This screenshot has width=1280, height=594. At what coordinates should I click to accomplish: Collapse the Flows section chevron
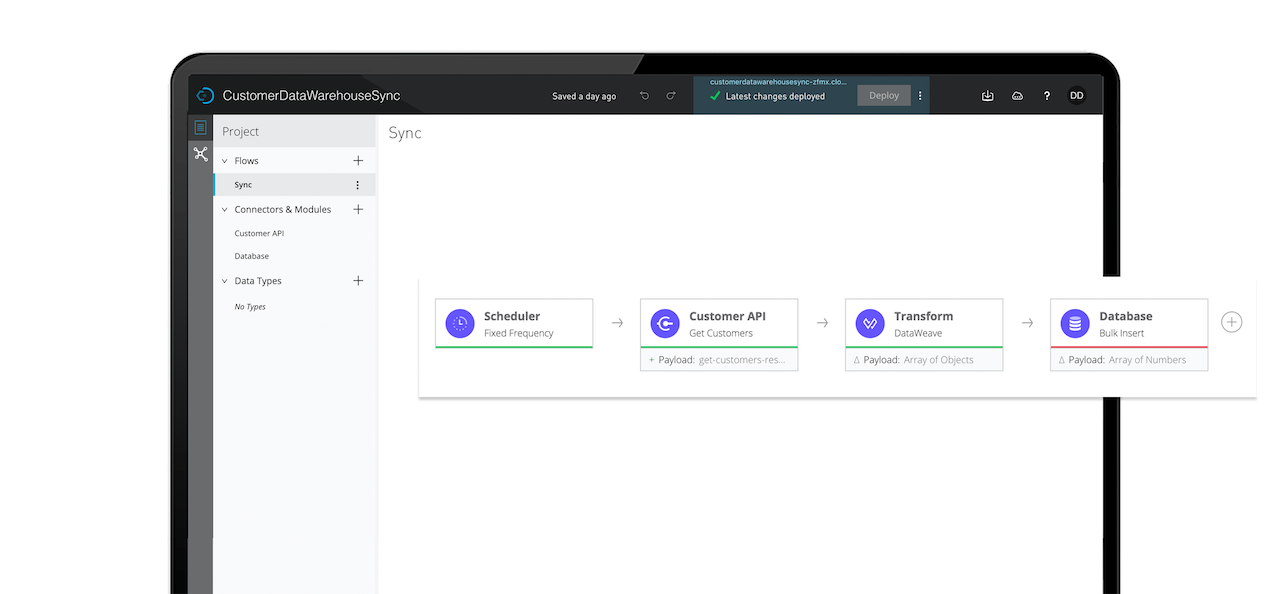pos(225,161)
